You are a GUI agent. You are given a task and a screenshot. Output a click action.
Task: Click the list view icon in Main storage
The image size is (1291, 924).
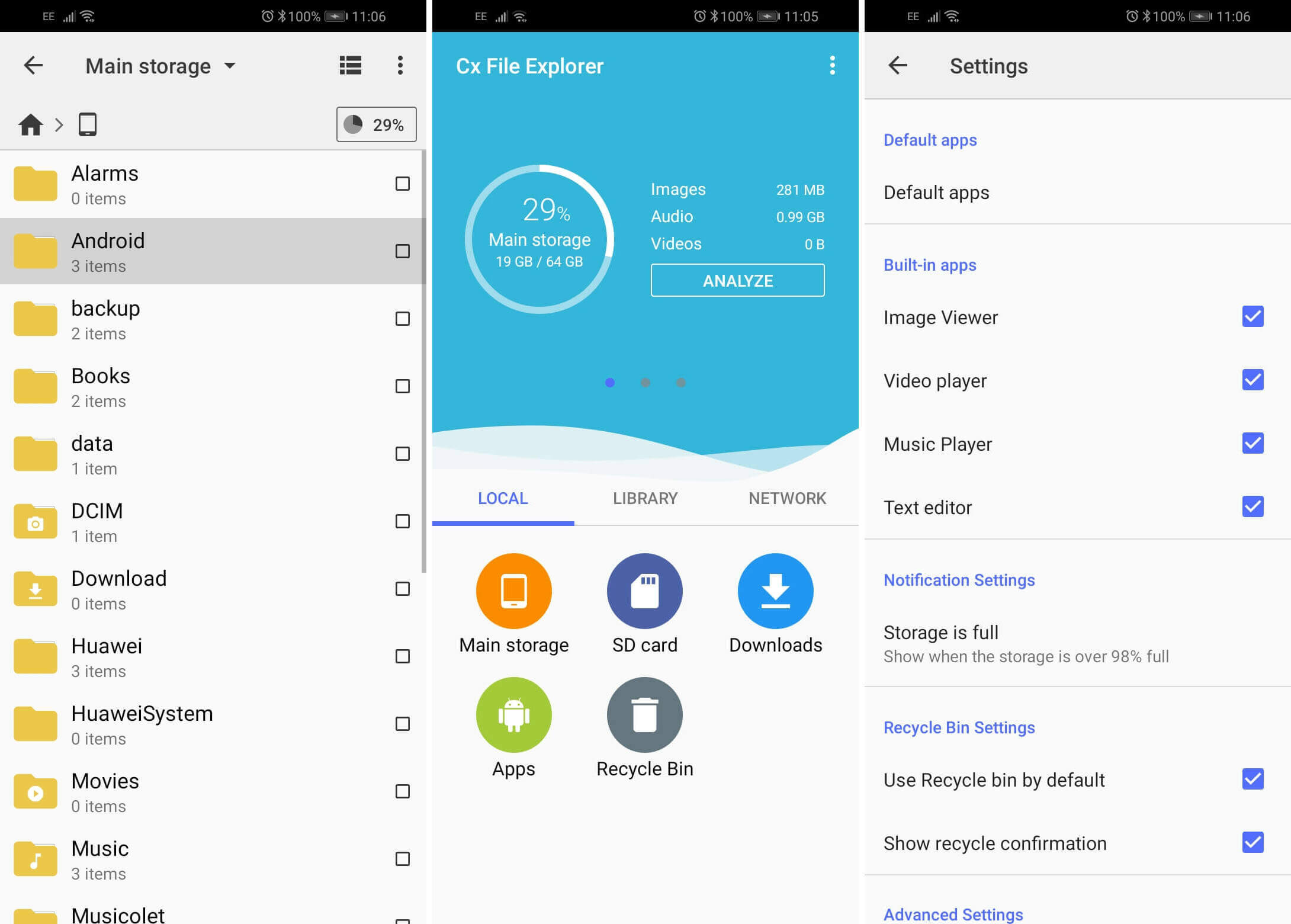[350, 65]
